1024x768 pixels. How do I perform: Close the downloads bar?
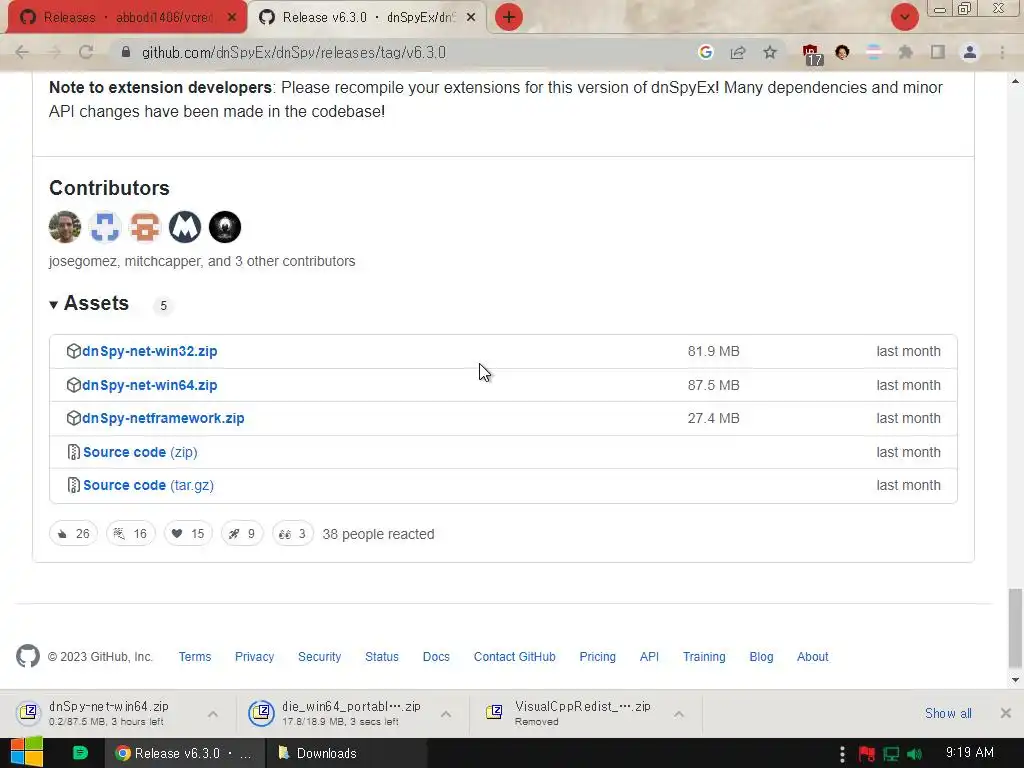pos(1006,713)
